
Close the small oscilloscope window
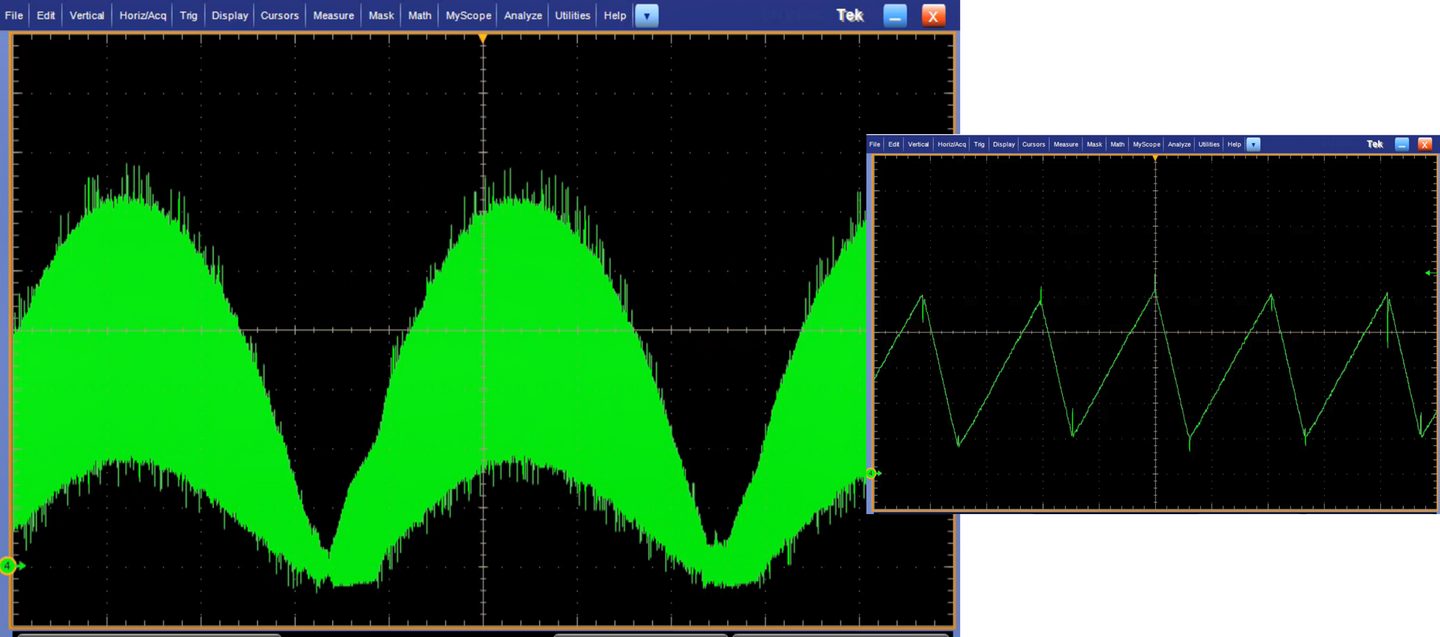(x=1425, y=144)
